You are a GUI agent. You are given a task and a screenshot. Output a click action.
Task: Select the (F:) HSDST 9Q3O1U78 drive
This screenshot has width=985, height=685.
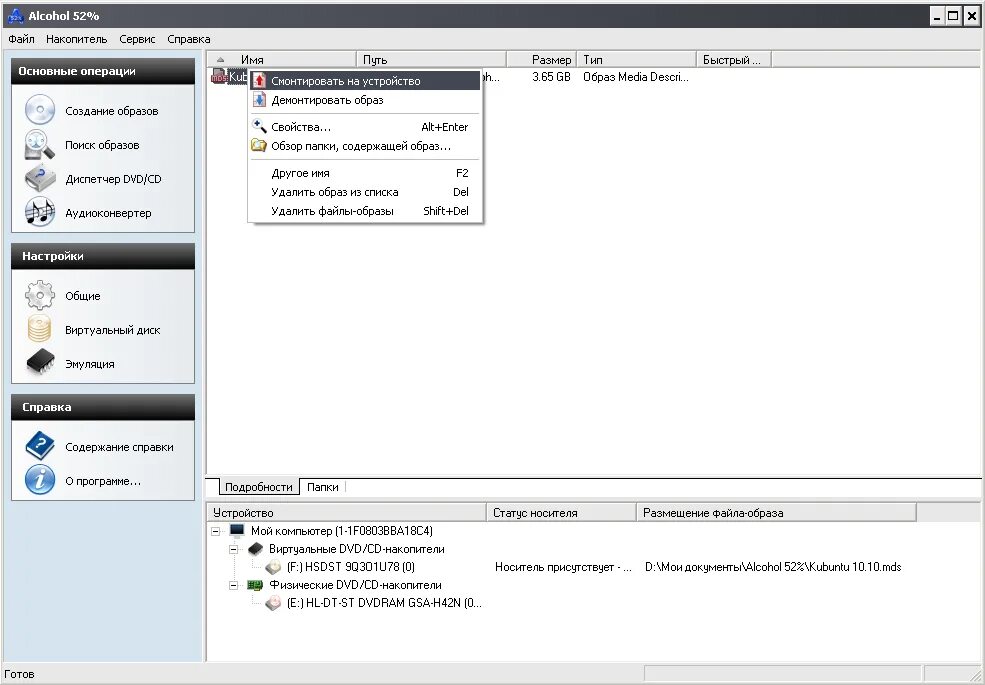coord(351,567)
